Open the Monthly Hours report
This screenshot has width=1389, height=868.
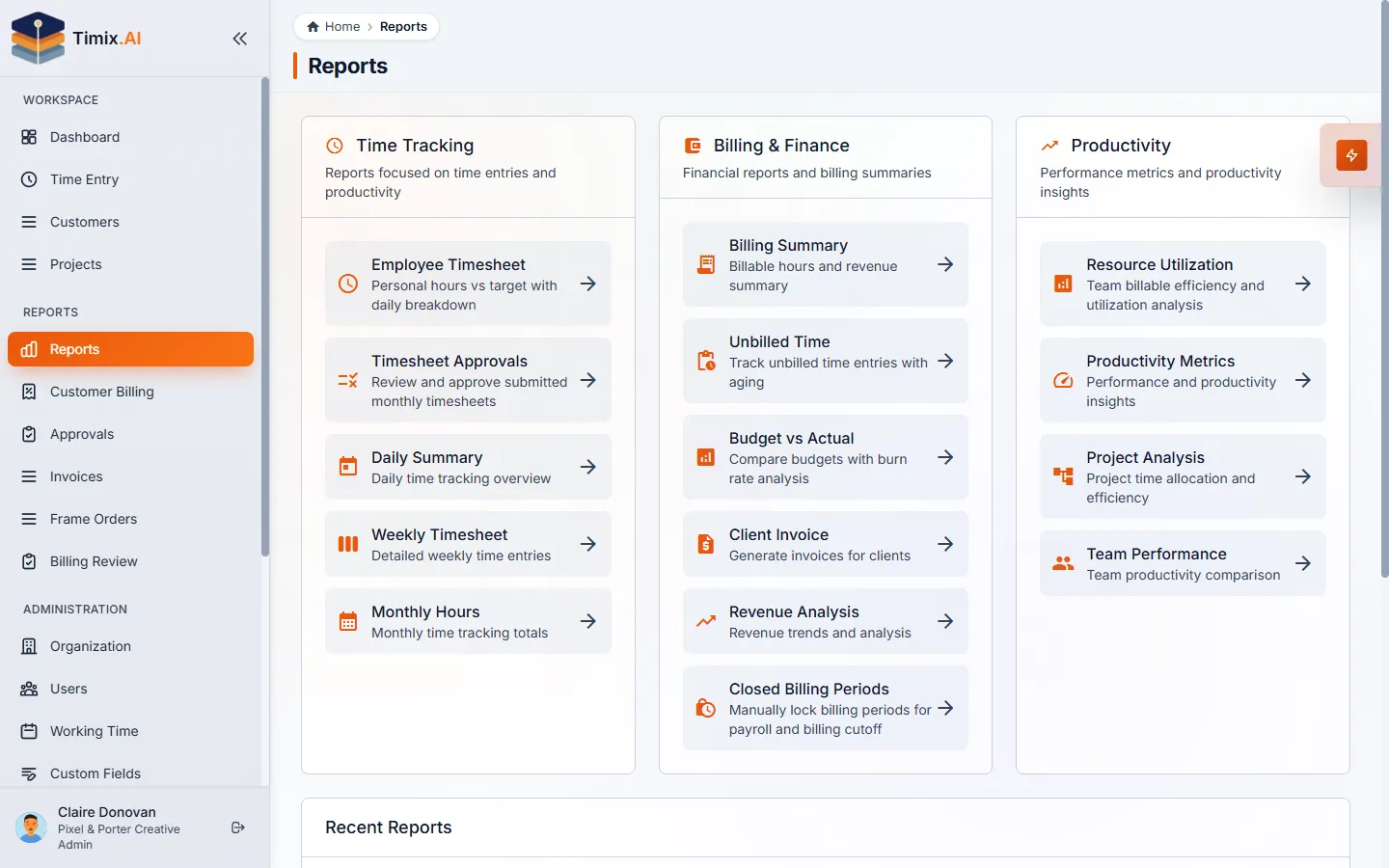pyautogui.click(x=468, y=621)
